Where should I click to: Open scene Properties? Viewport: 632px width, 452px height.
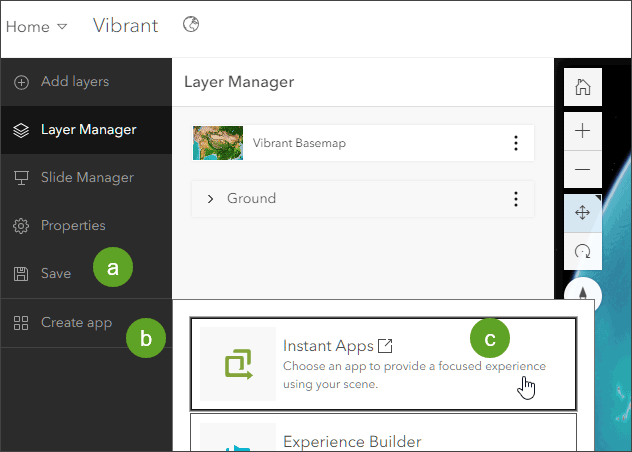point(86,226)
